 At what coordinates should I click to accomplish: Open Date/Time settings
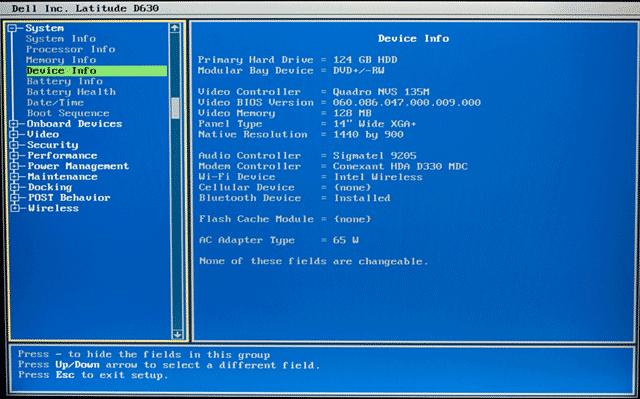tap(55, 102)
